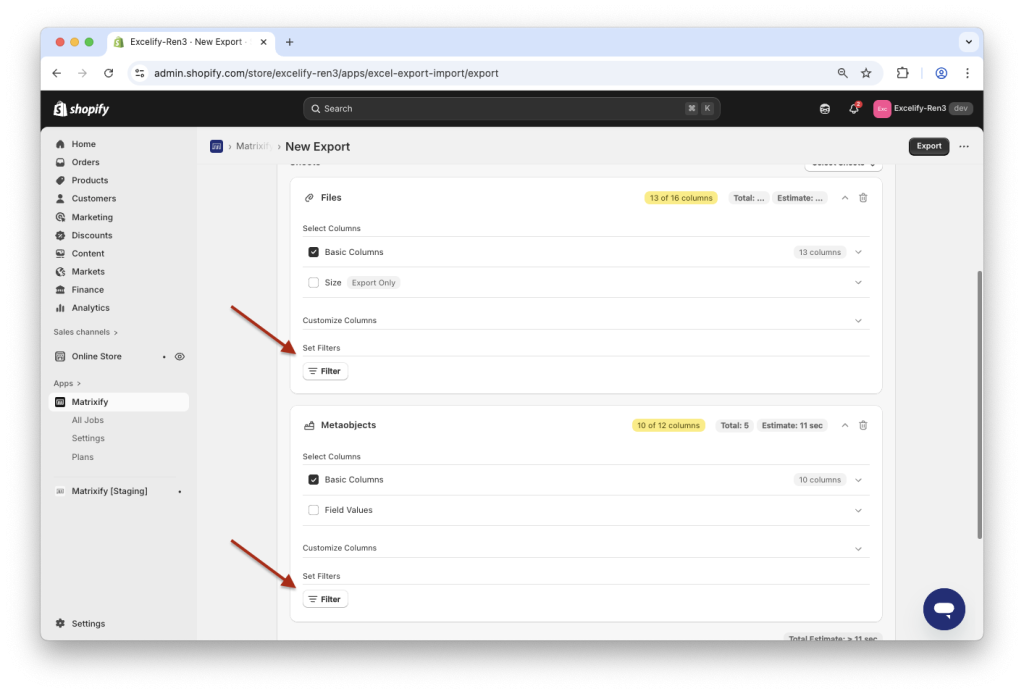Collapse the Metaobjects section with its chevron

pyautogui.click(x=845, y=424)
